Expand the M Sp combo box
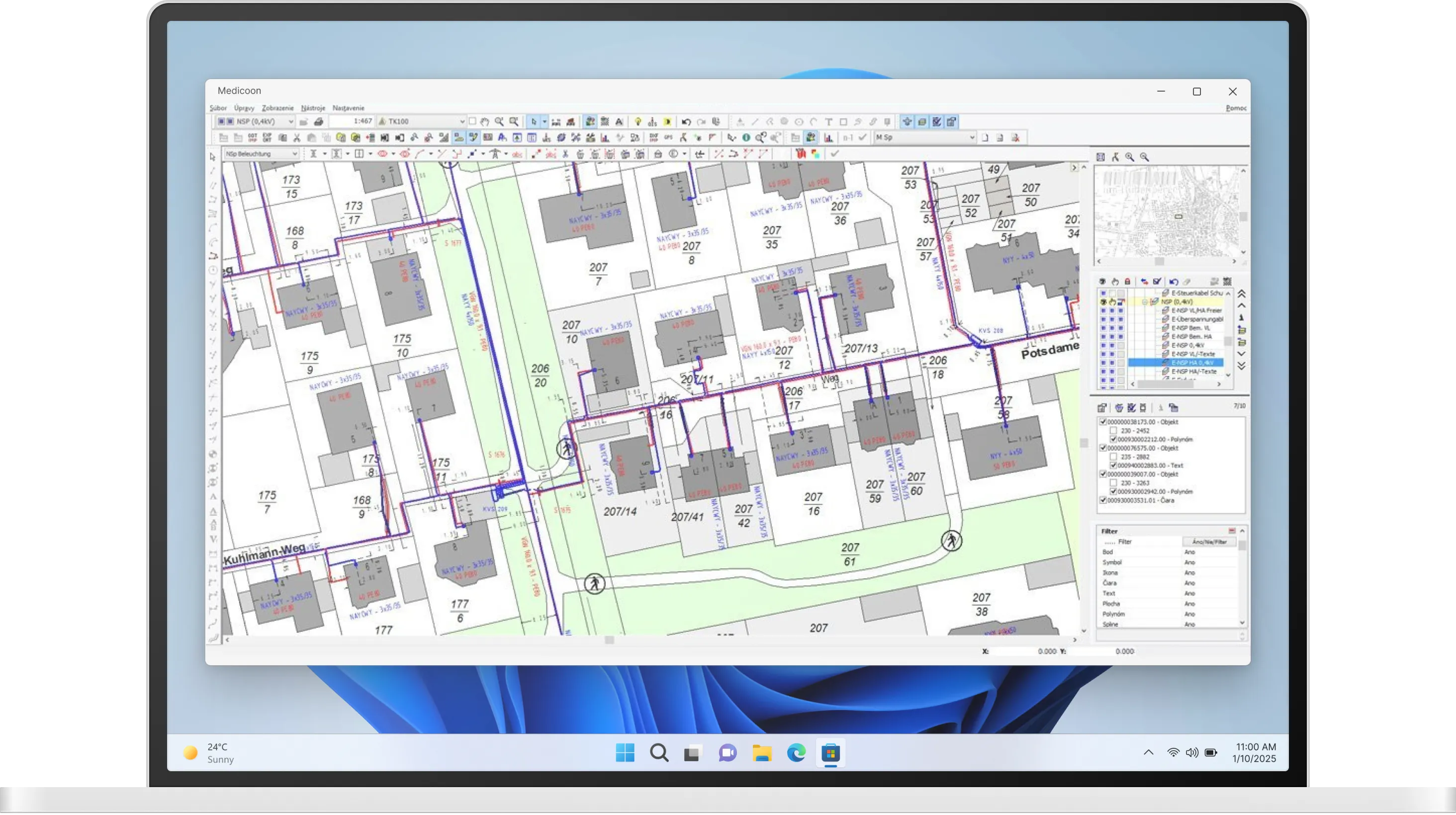Viewport: 1456px width, 815px height. coord(972,137)
